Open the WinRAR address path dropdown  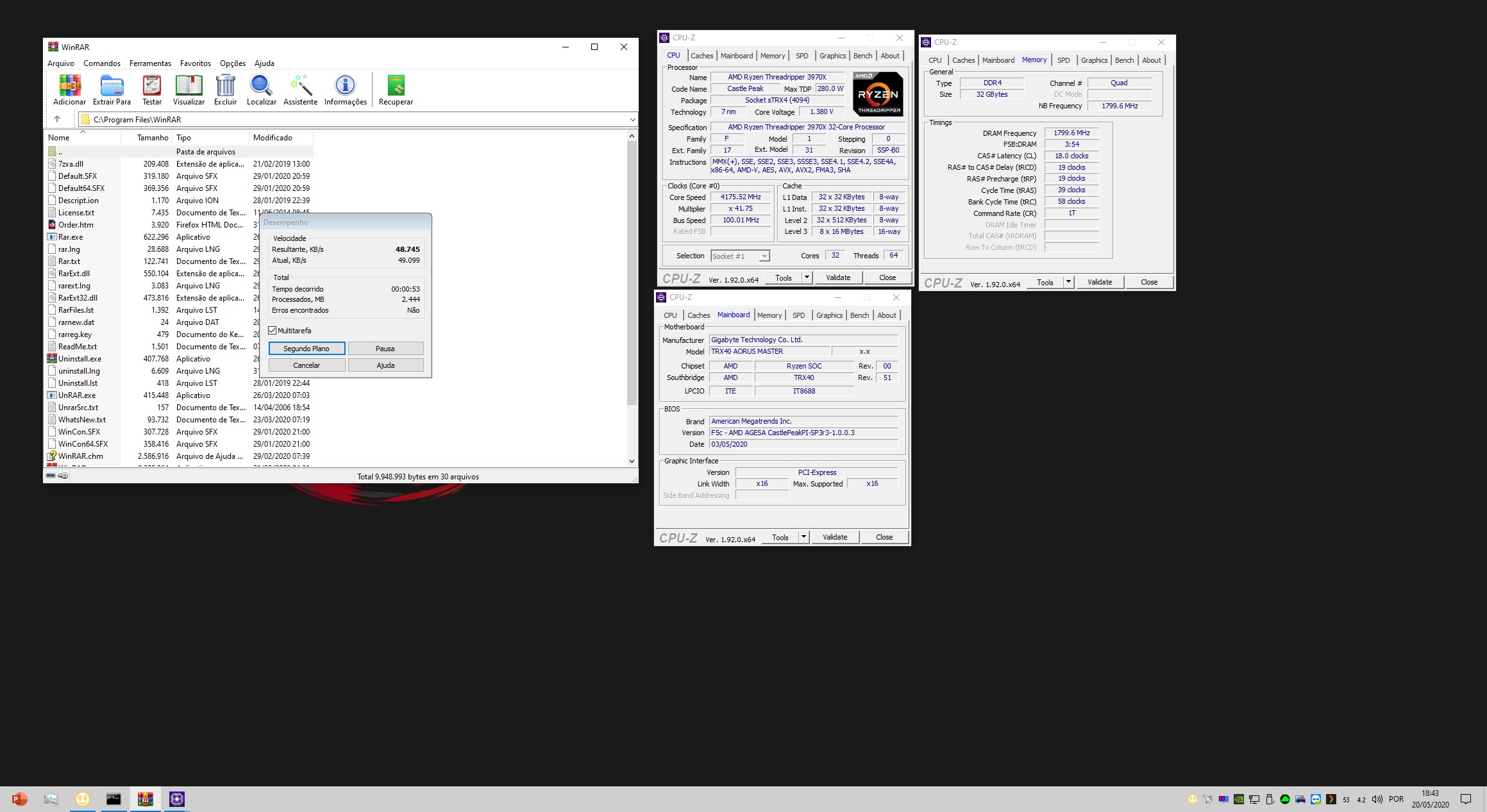tap(632, 119)
